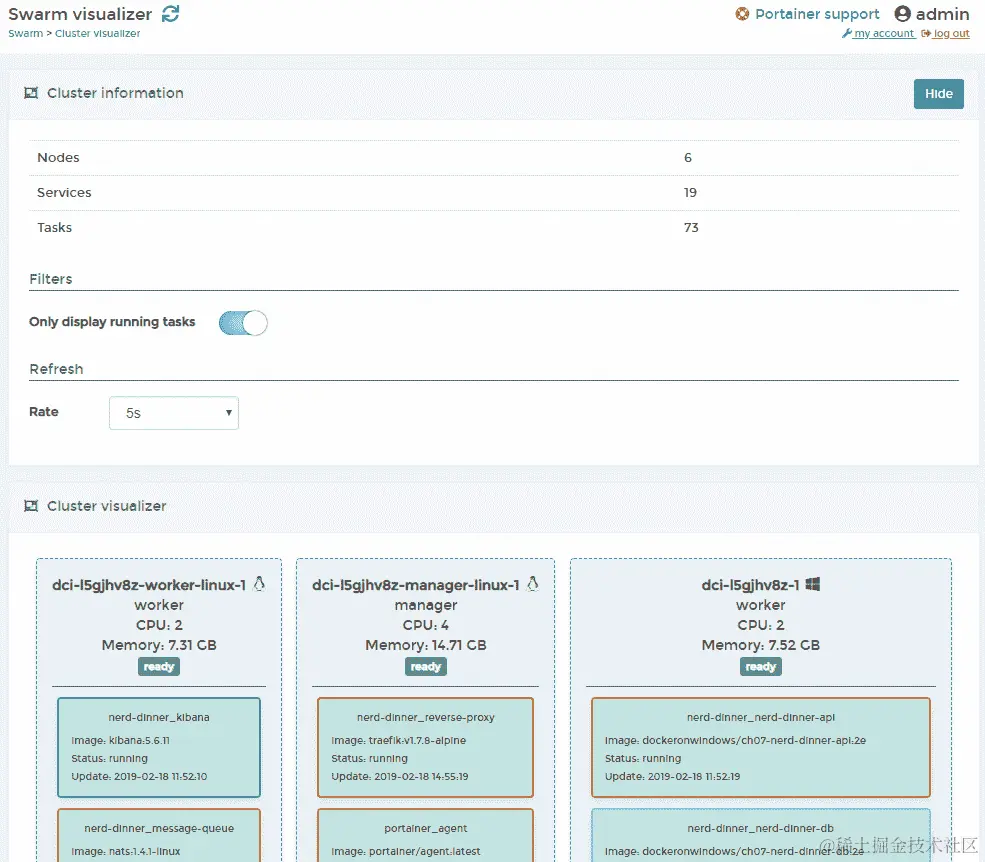Select the nerd-dinner_nerd-dinner-db task card
Viewport: 985px width, 862px height.
(x=761, y=835)
